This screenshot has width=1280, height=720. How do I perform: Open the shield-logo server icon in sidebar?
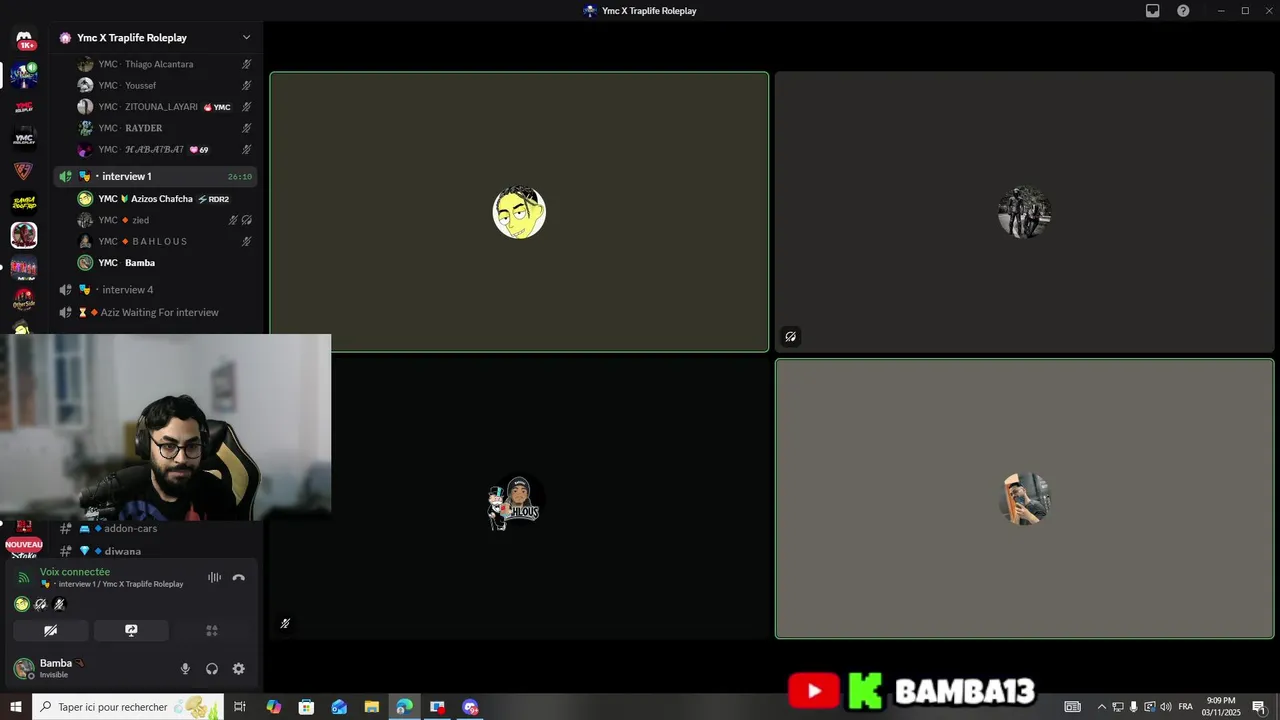[24, 171]
